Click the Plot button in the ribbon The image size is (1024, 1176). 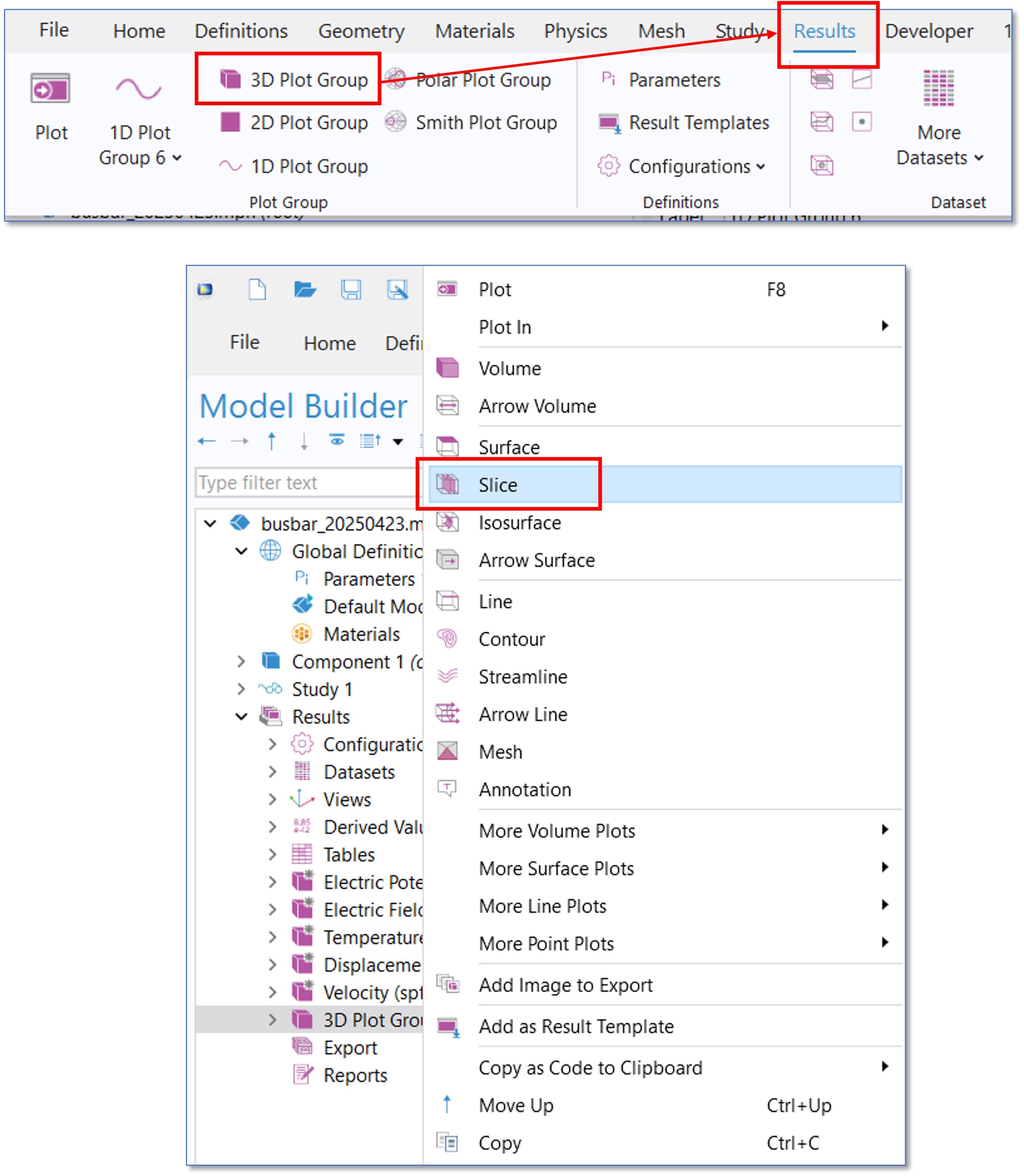(51, 106)
